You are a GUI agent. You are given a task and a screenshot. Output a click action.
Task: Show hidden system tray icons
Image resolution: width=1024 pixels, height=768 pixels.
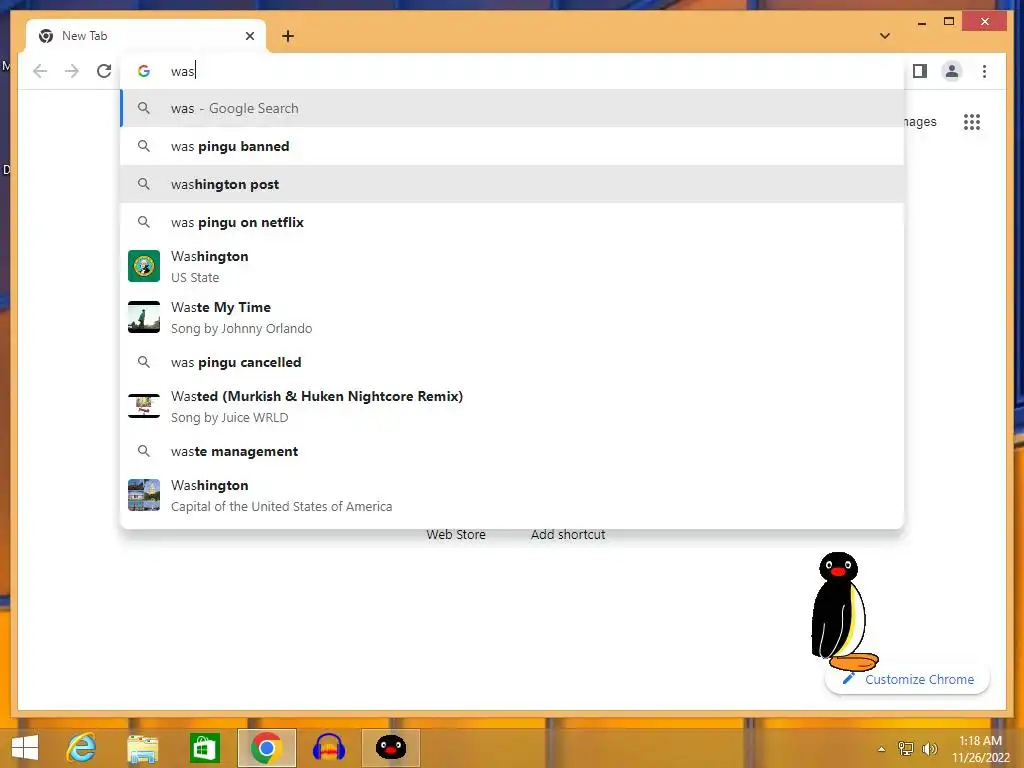881,749
